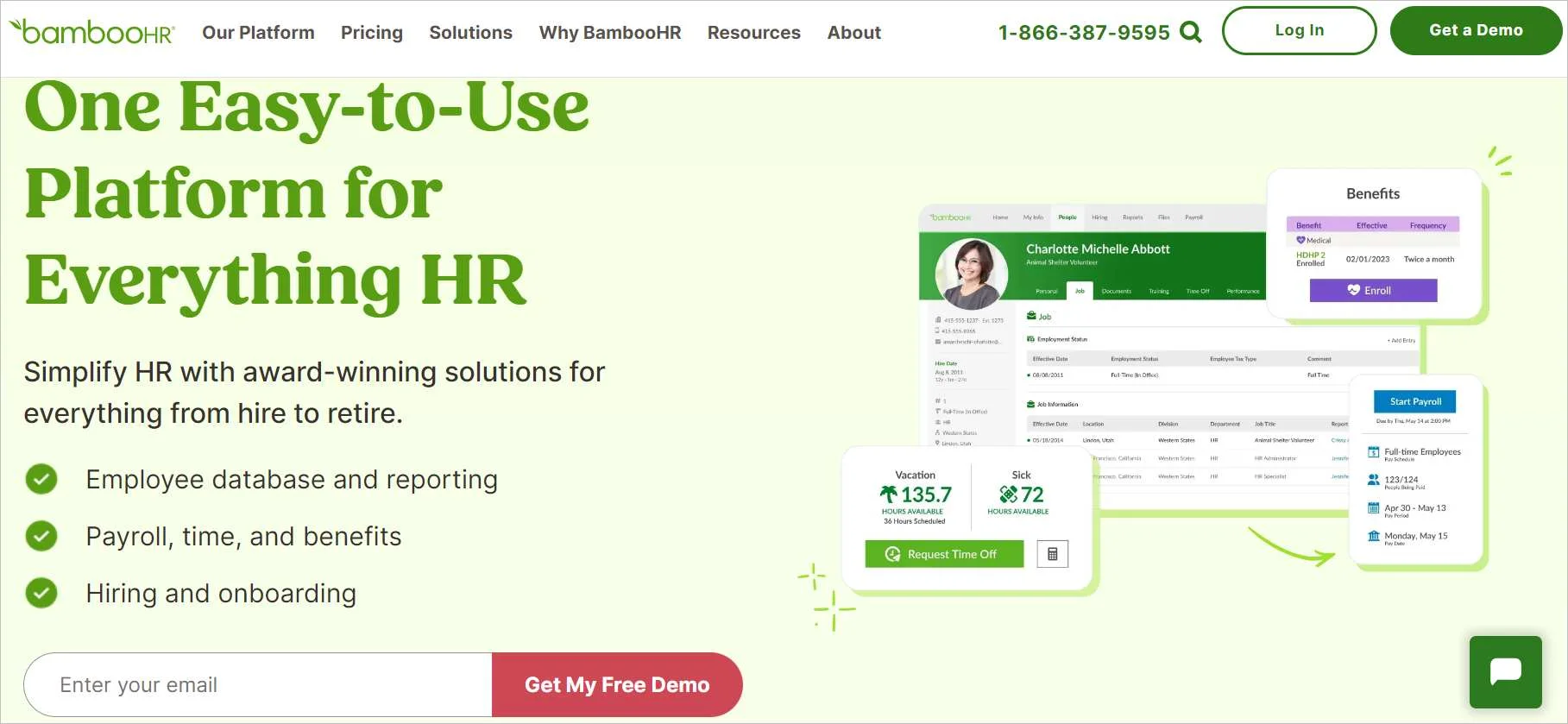This screenshot has height=724, width=1568.
Task: Click the Payroll tab in preview app
Action: tap(1193, 217)
